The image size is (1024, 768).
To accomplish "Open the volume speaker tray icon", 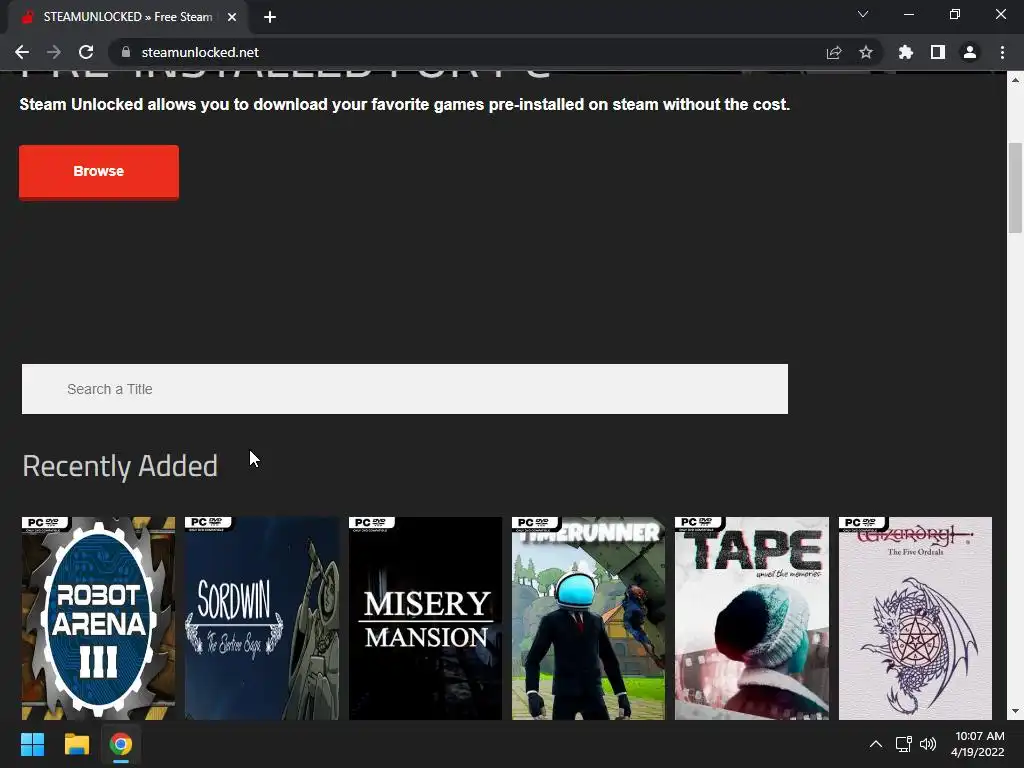I will 928,744.
